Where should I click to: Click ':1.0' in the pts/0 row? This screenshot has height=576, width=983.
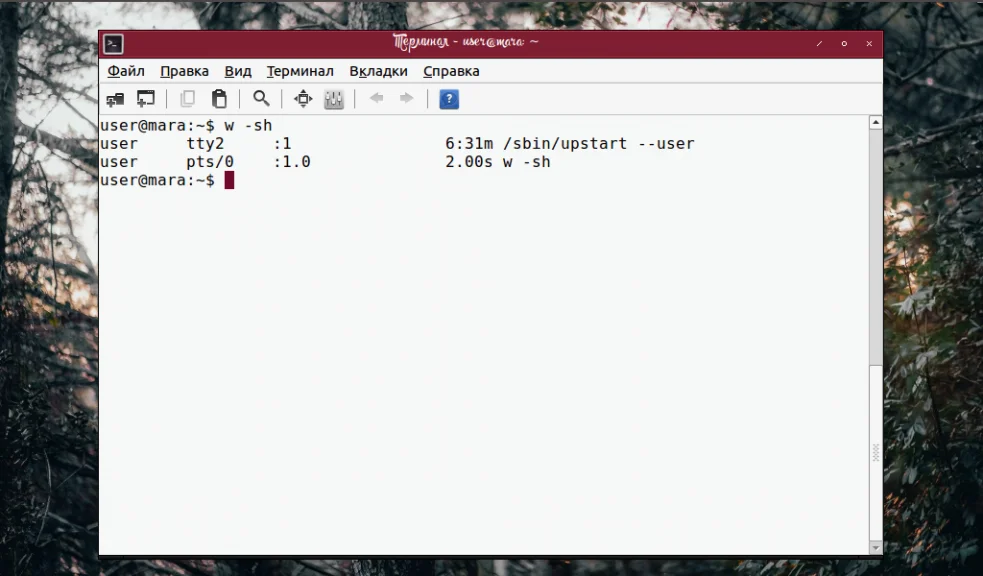[292, 162]
